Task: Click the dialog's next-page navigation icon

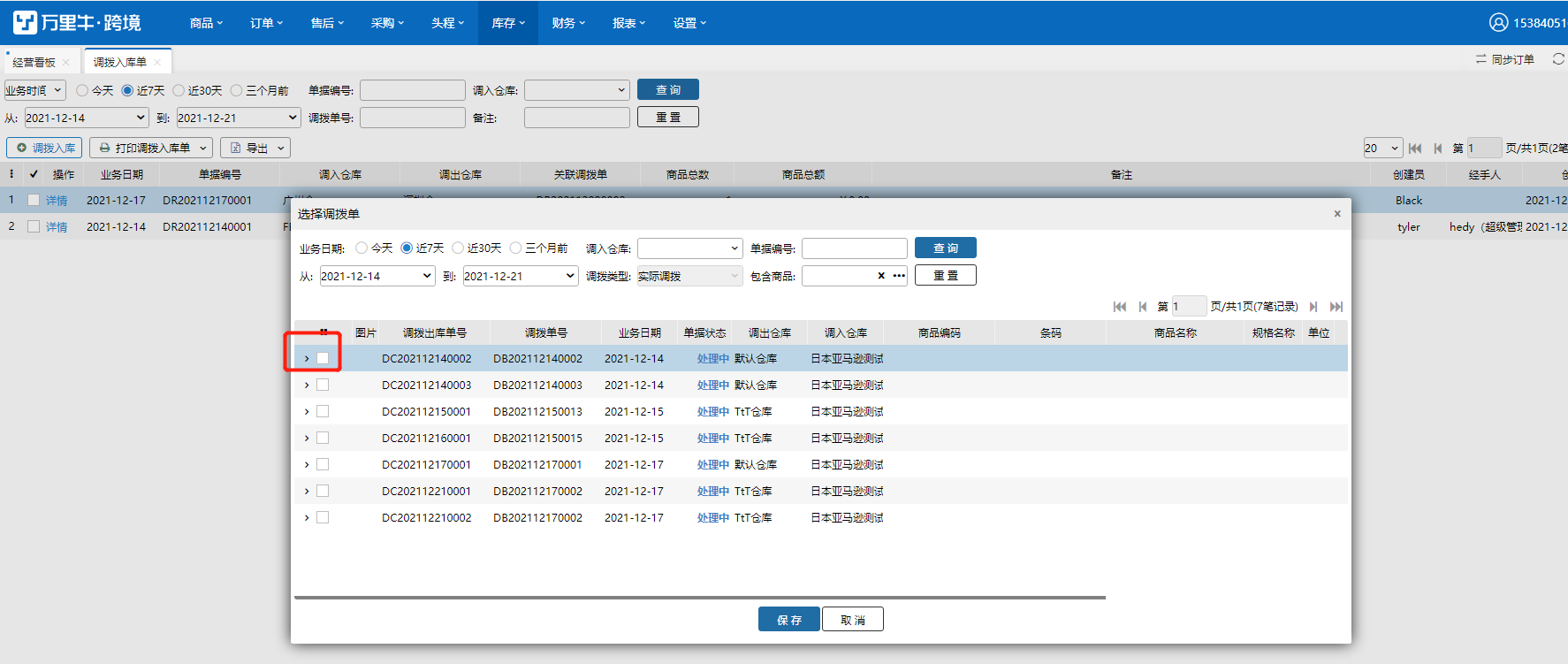Action: click(1313, 307)
